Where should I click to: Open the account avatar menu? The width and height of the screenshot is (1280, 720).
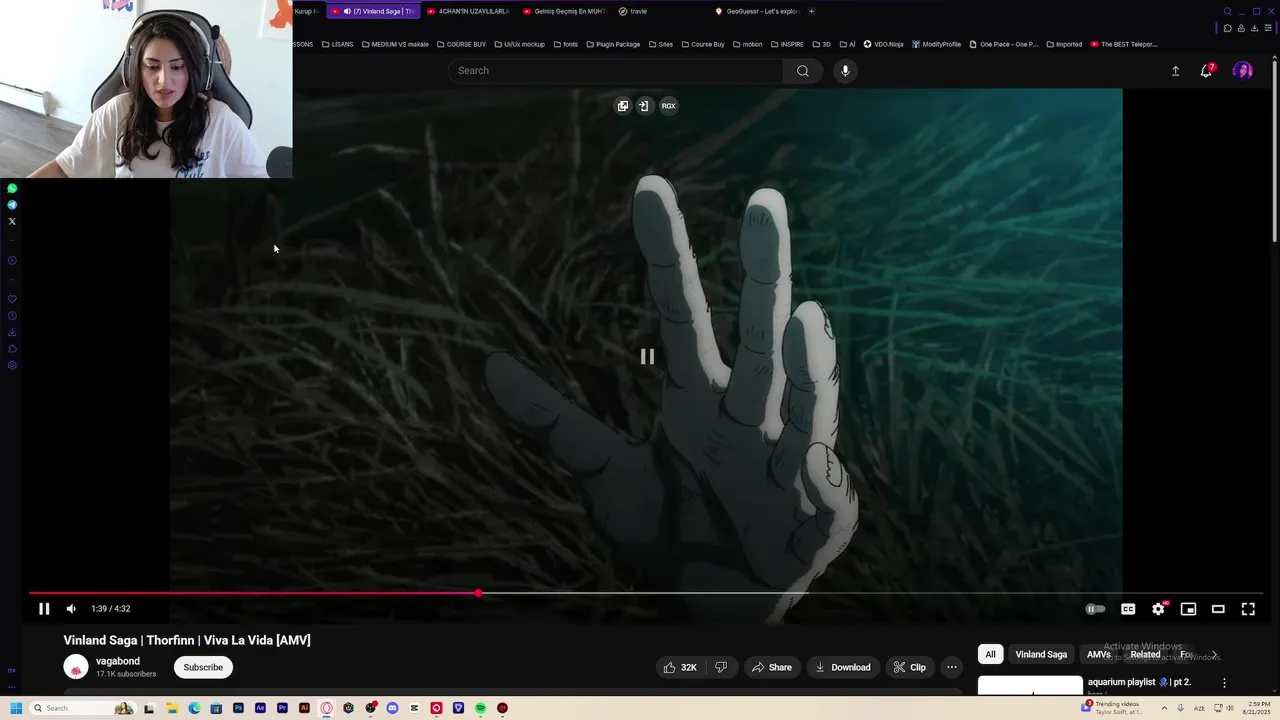click(x=1243, y=71)
